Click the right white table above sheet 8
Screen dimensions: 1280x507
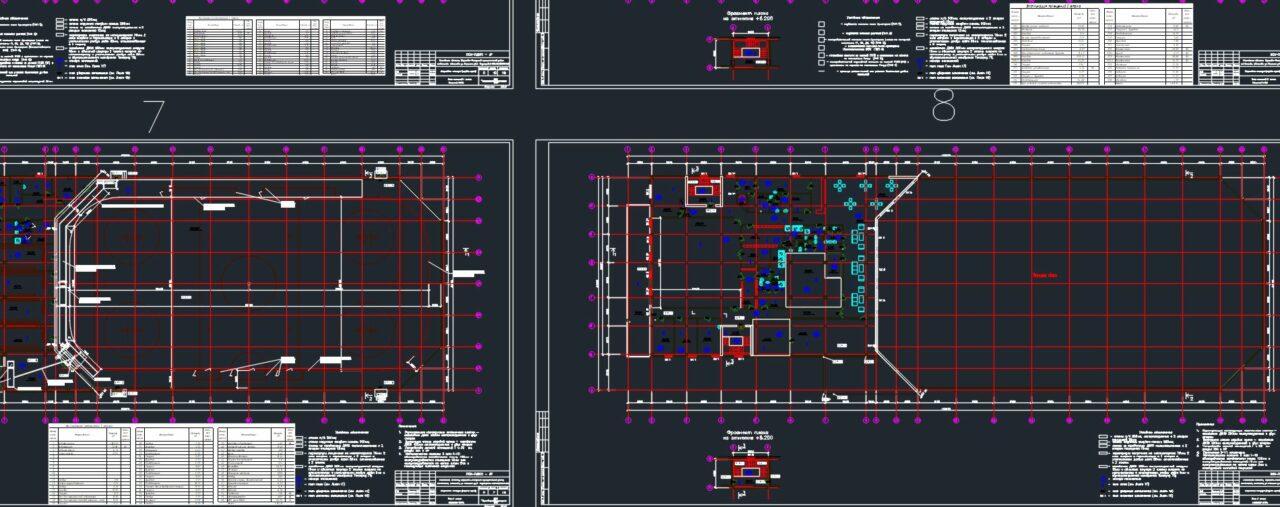[x=1149, y=46]
